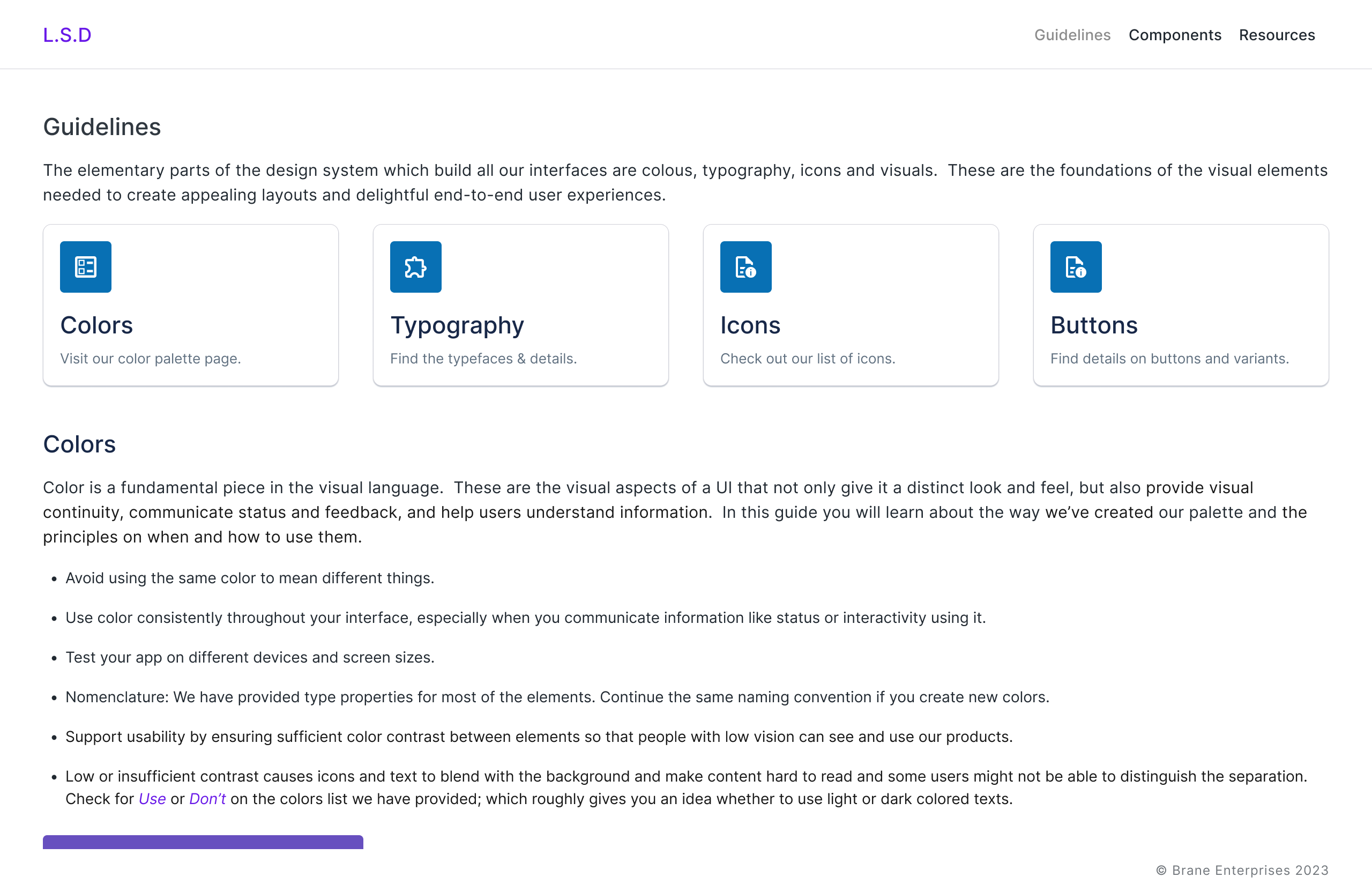Click the Typography puzzle piece icon
This screenshot has width=1372, height=892.
point(415,267)
